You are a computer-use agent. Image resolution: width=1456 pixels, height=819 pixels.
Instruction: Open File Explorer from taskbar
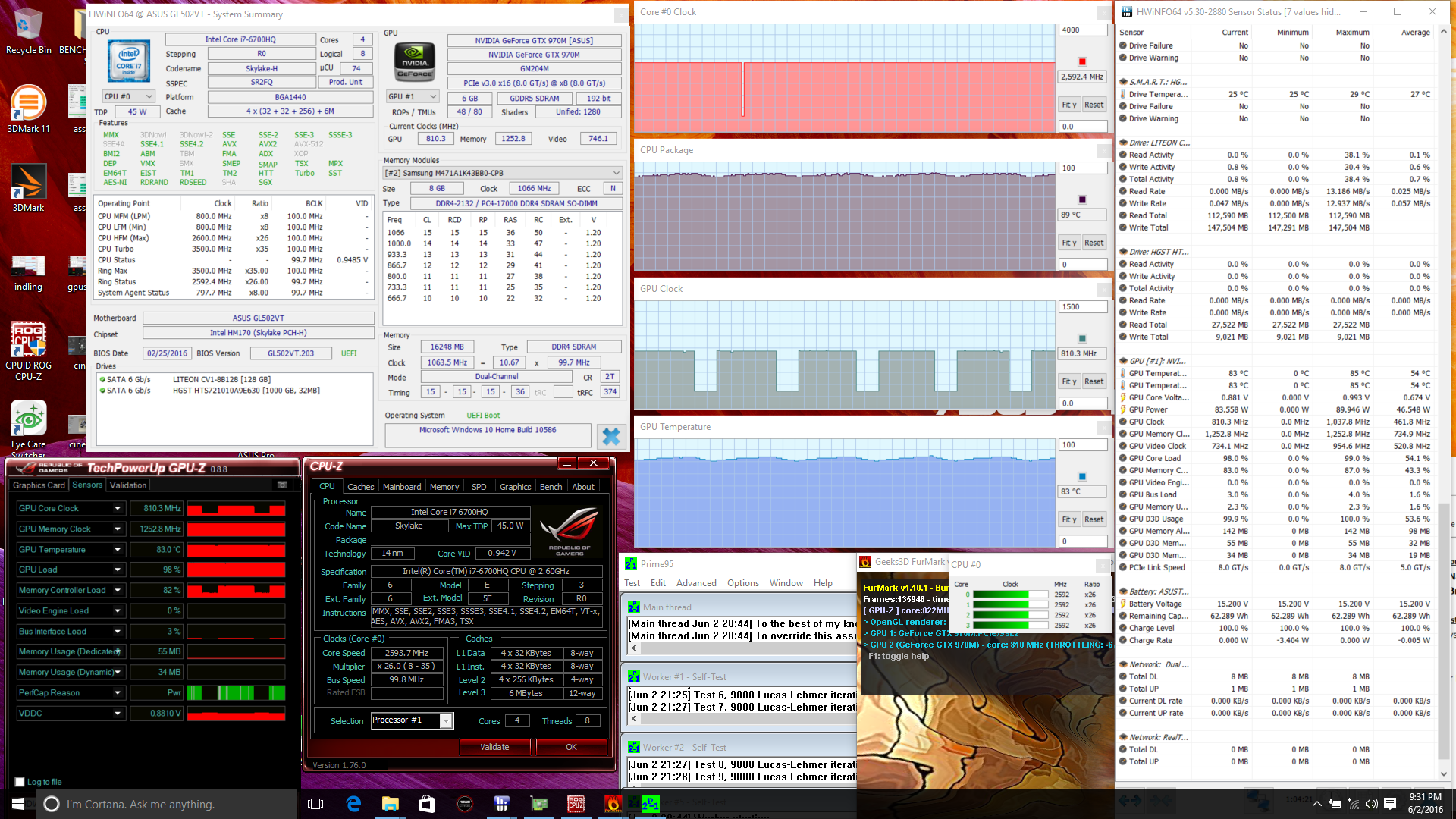[390, 804]
